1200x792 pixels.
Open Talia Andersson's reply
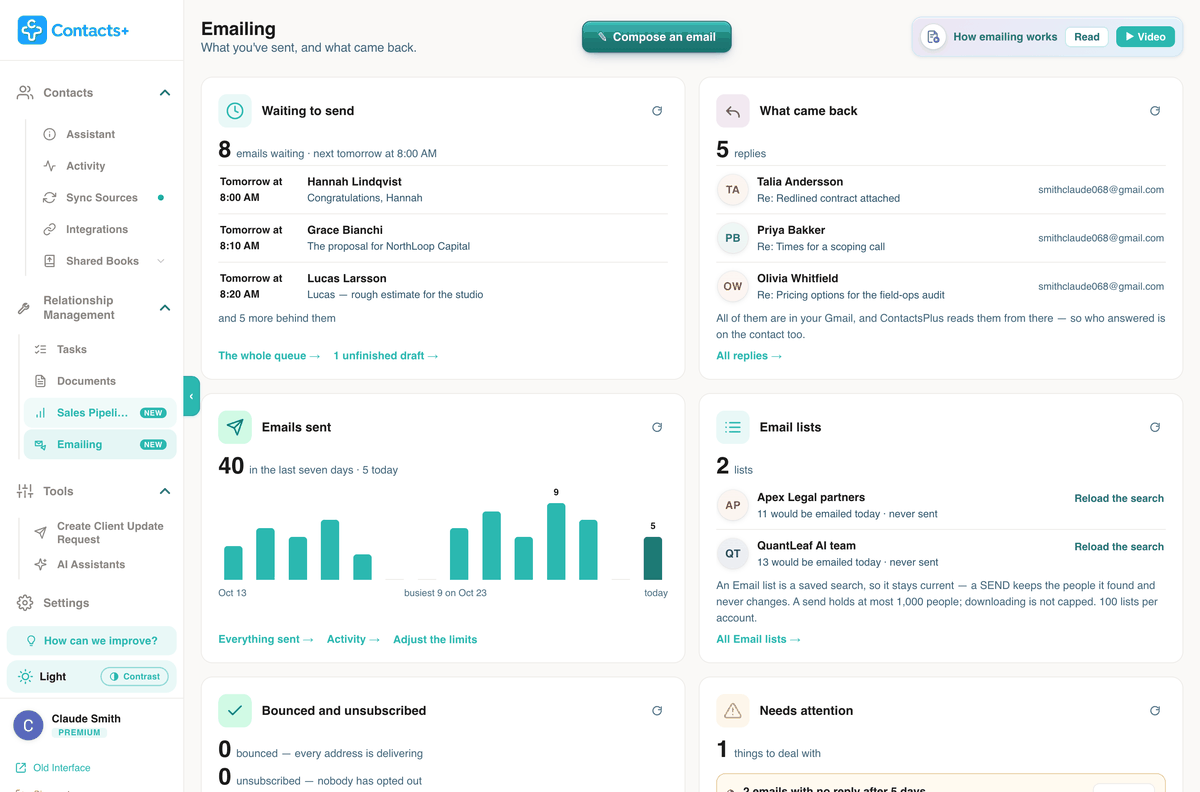(941, 190)
